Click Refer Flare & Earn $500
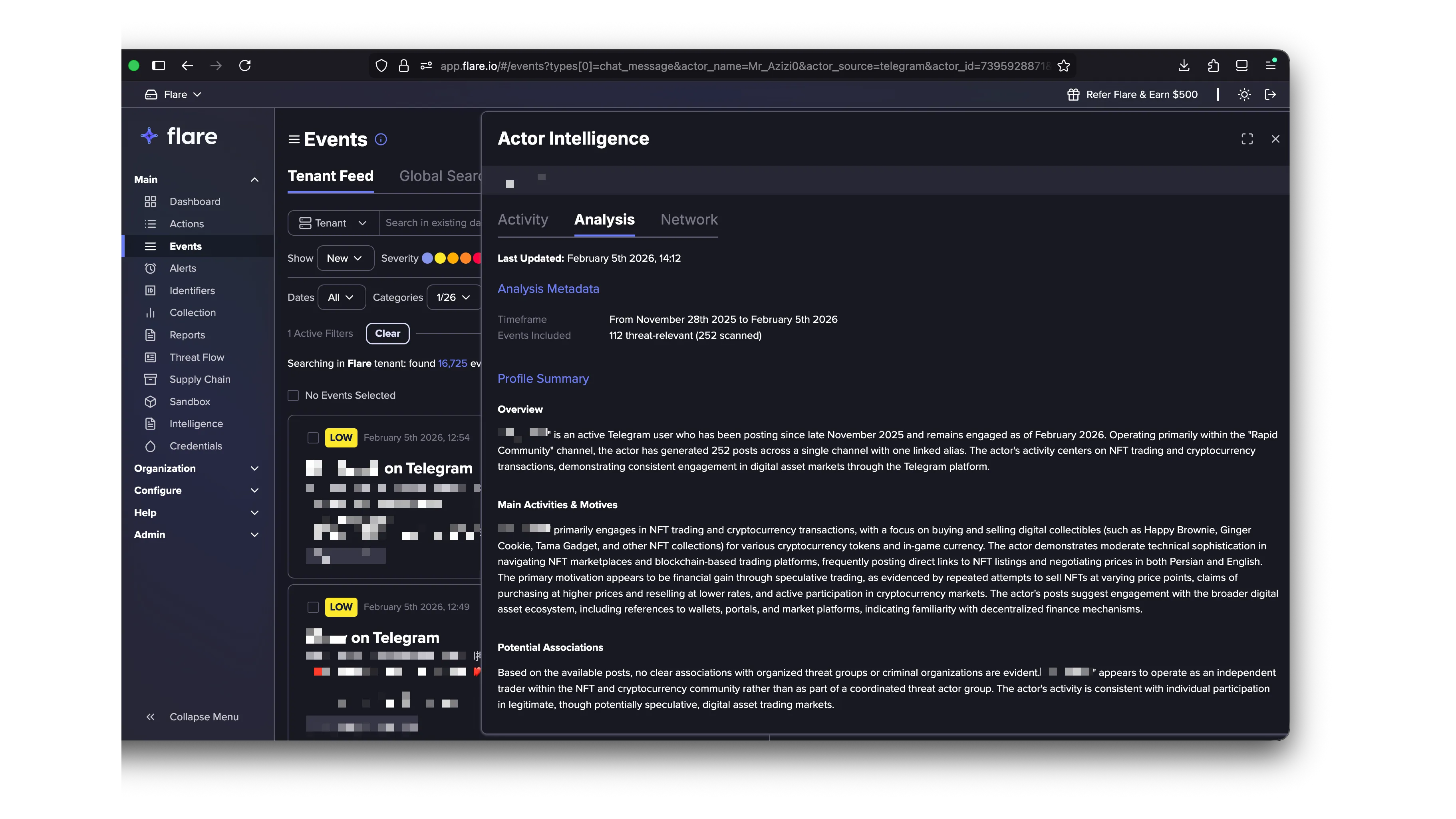 pos(1132,94)
